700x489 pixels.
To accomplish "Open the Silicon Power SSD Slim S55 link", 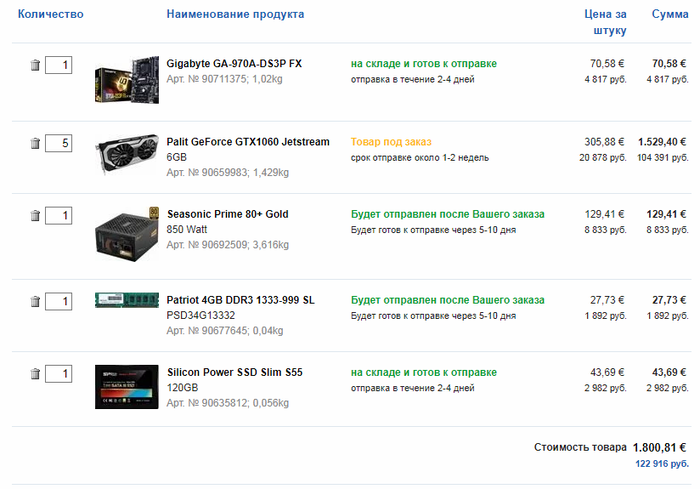I will point(234,380).
